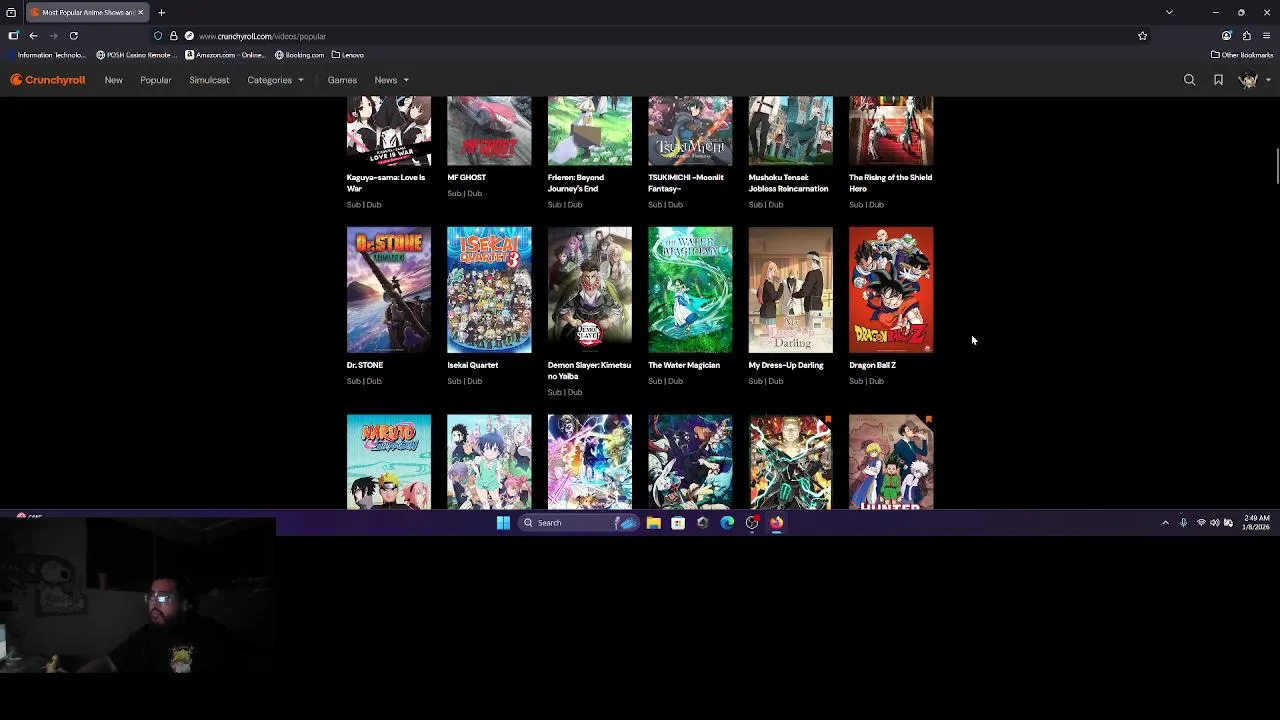
Task: Open the browser extensions puzzle icon
Action: (1246, 36)
